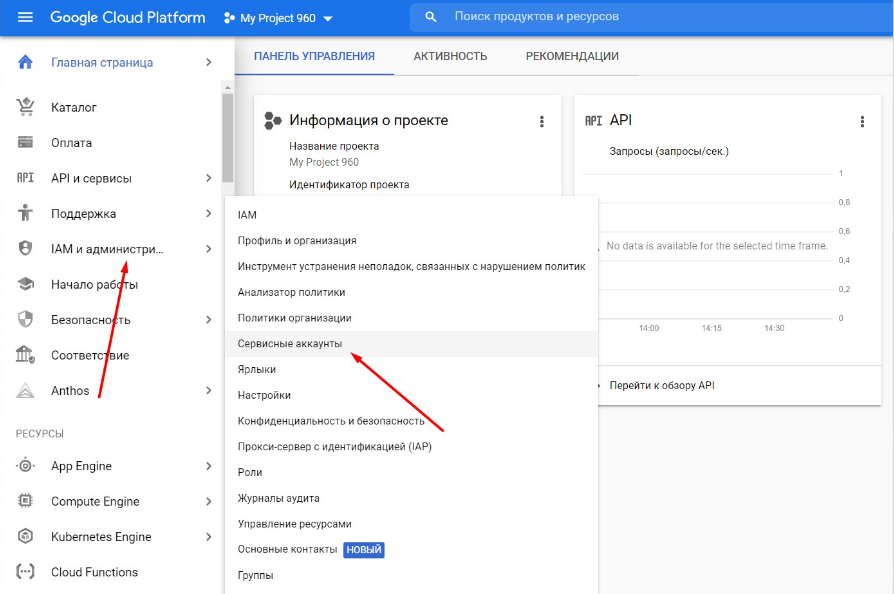Click the Compute Engine chip icon
This screenshot has width=894, height=594.
(25, 501)
